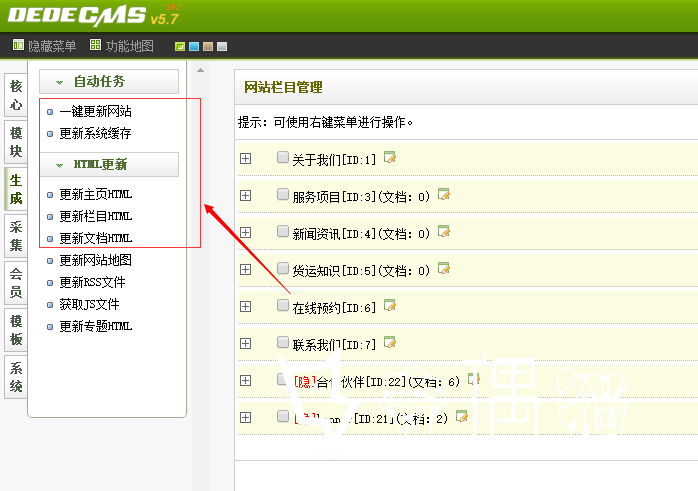Click the edit icon beside 在线预约[ID:6]

390,306
